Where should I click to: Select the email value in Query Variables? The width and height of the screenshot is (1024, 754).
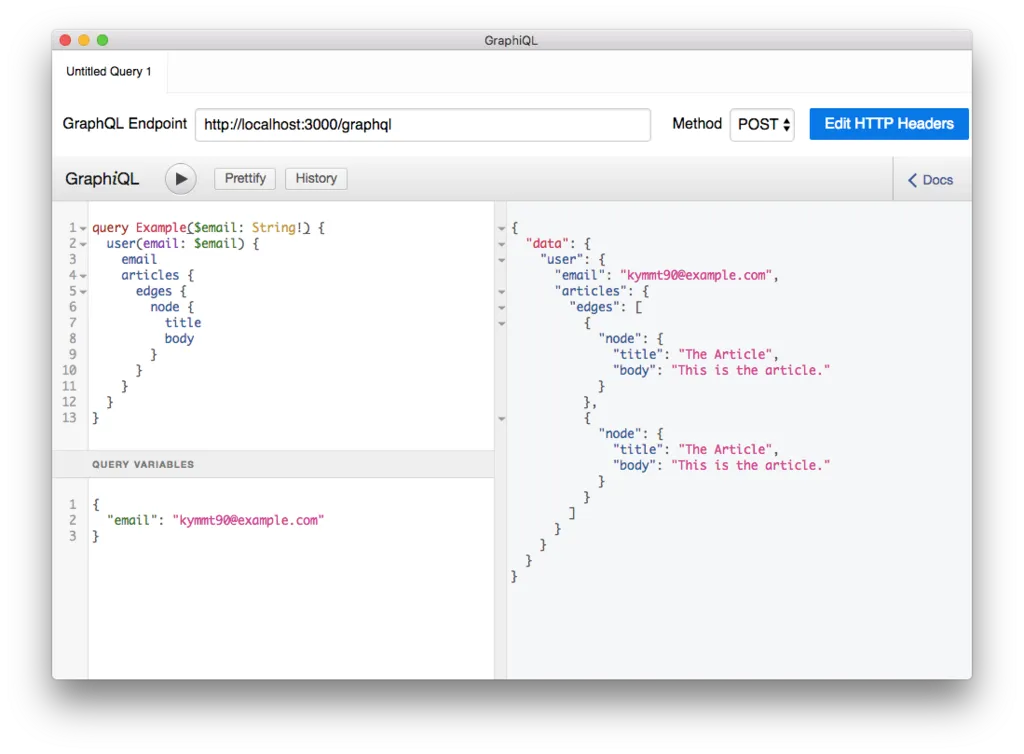tap(248, 519)
